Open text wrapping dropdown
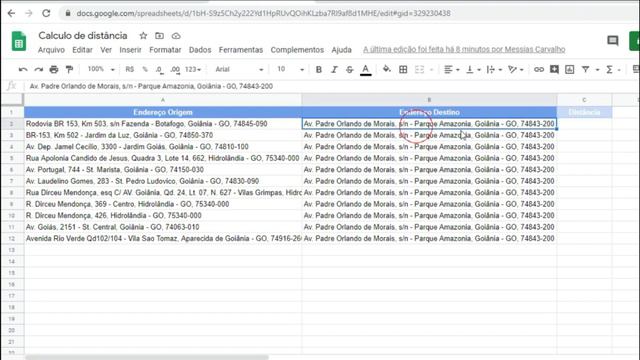The width and height of the screenshot is (640, 360). [x=494, y=69]
